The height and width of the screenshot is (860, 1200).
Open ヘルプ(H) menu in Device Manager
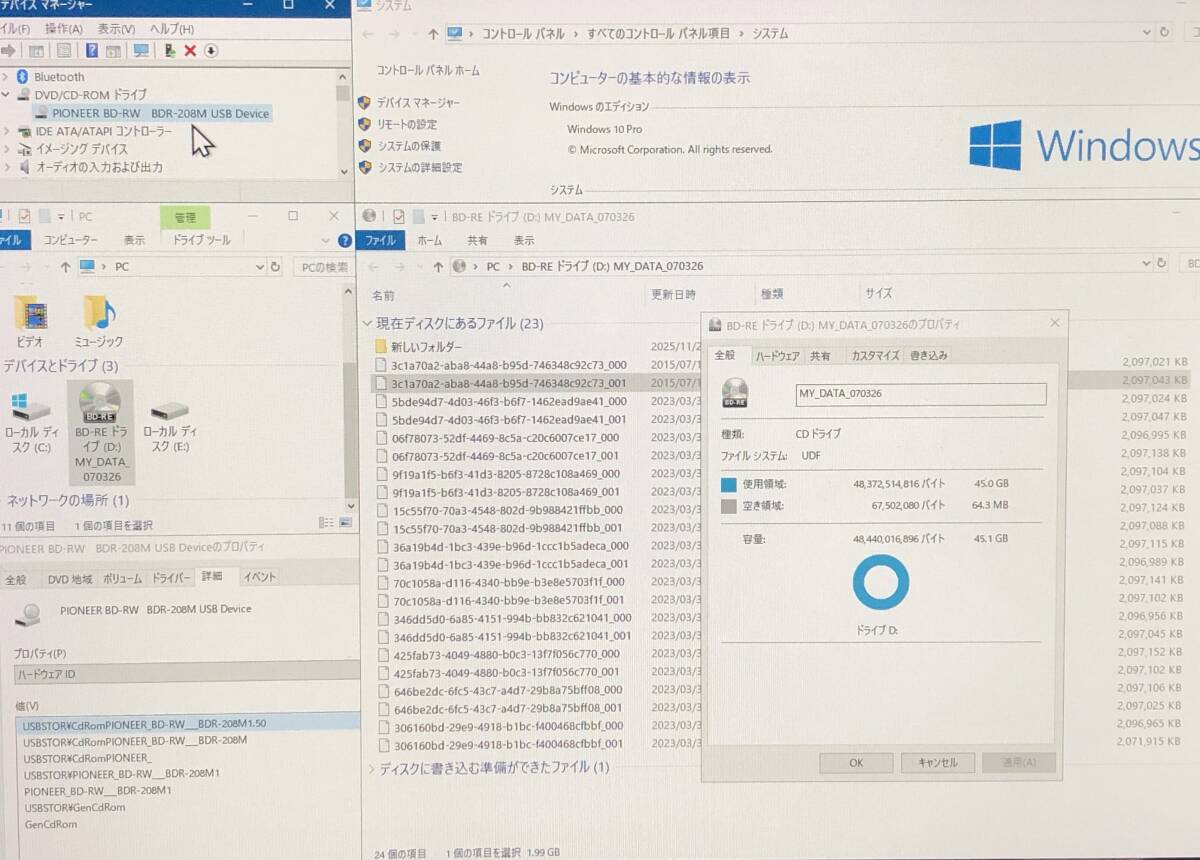point(172,29)
